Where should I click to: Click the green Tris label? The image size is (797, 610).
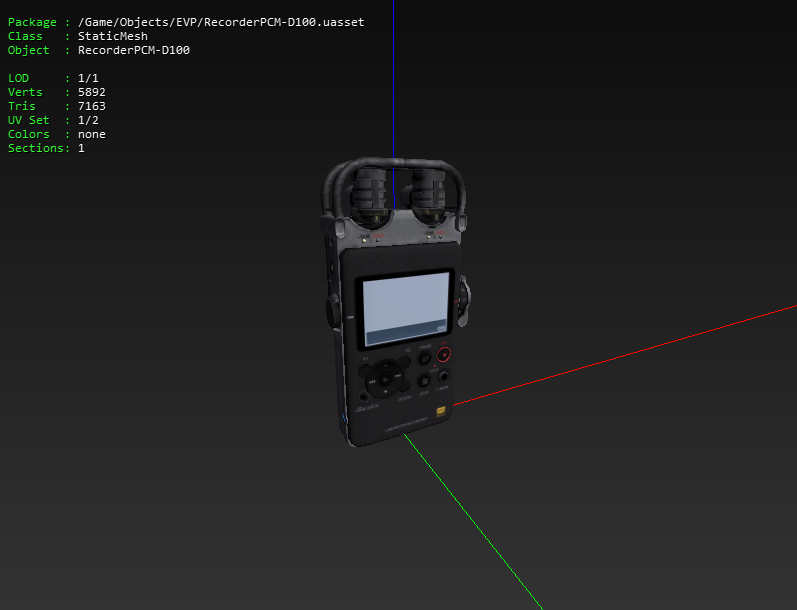[21, 106]
